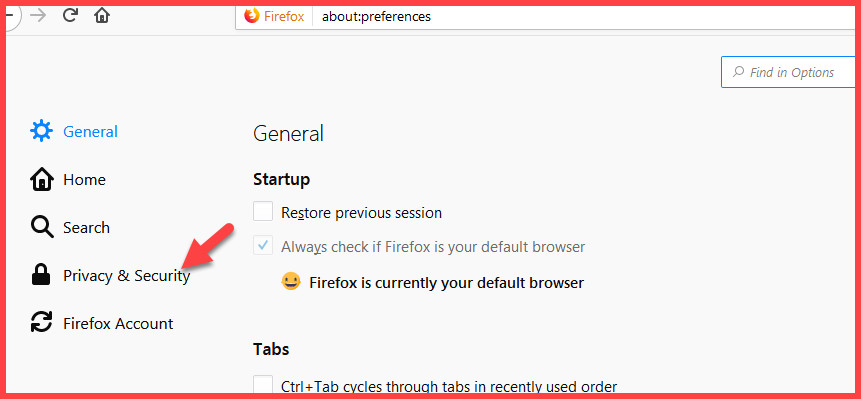Image resolution: width=861 pixels, height=399 pixels.
Task: Open the Firefox Account category
Action: tap(118, 323)
